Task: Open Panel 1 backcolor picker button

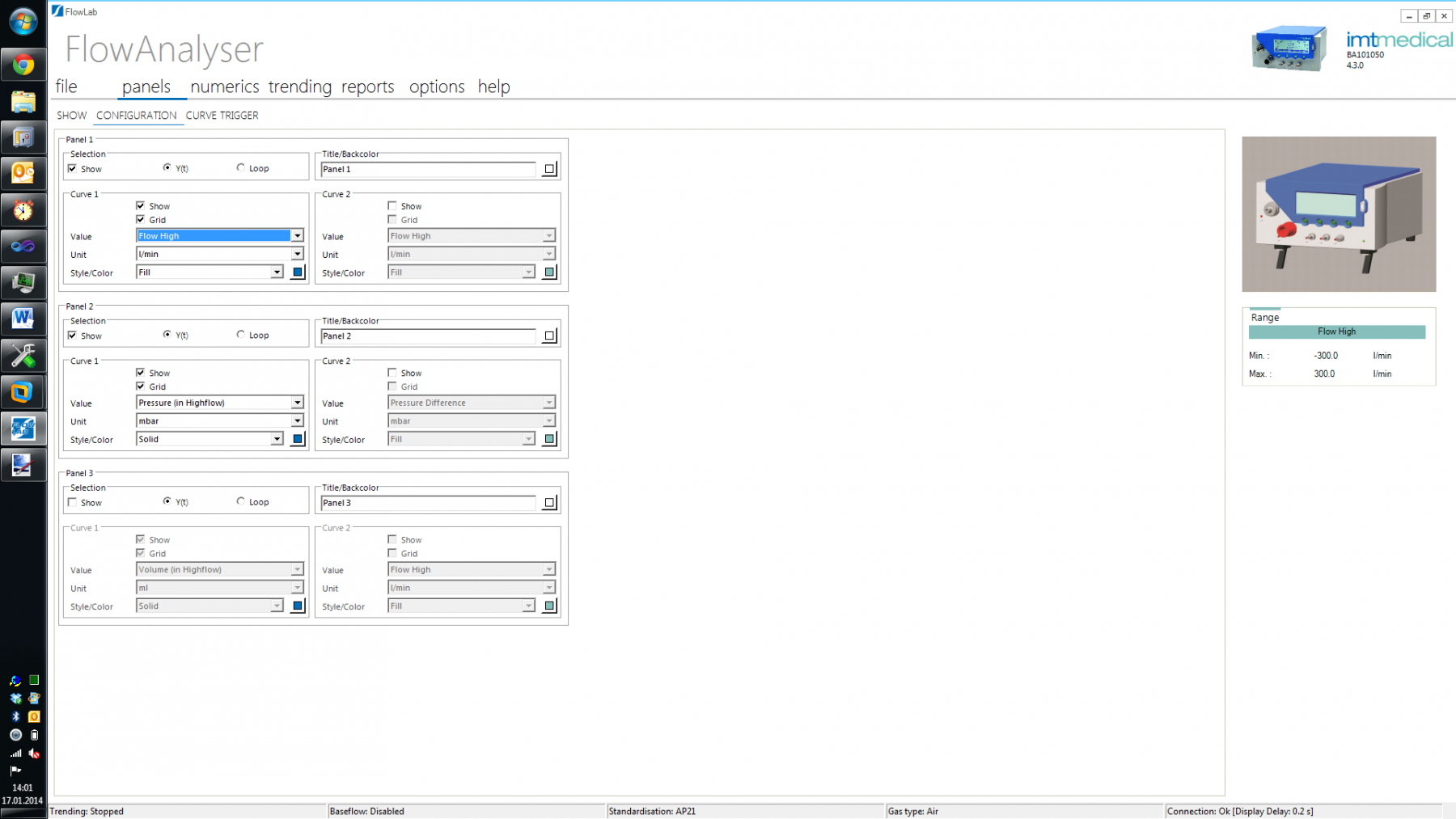Action: (x=549, y=169)
